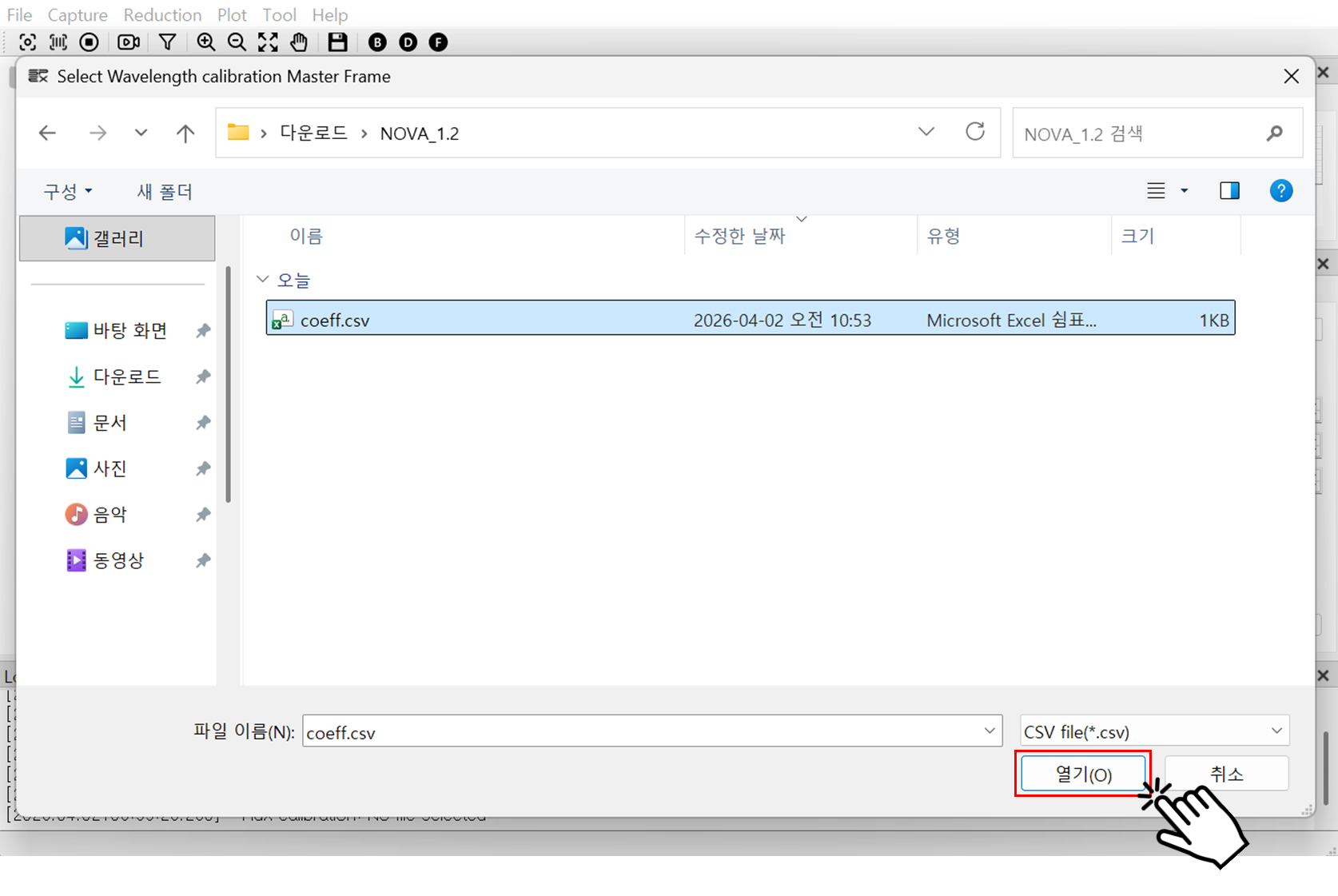Click chevron after folder icon in address bar
Image resolution: width=1338 pixels, height=896 pixels.
264,133
